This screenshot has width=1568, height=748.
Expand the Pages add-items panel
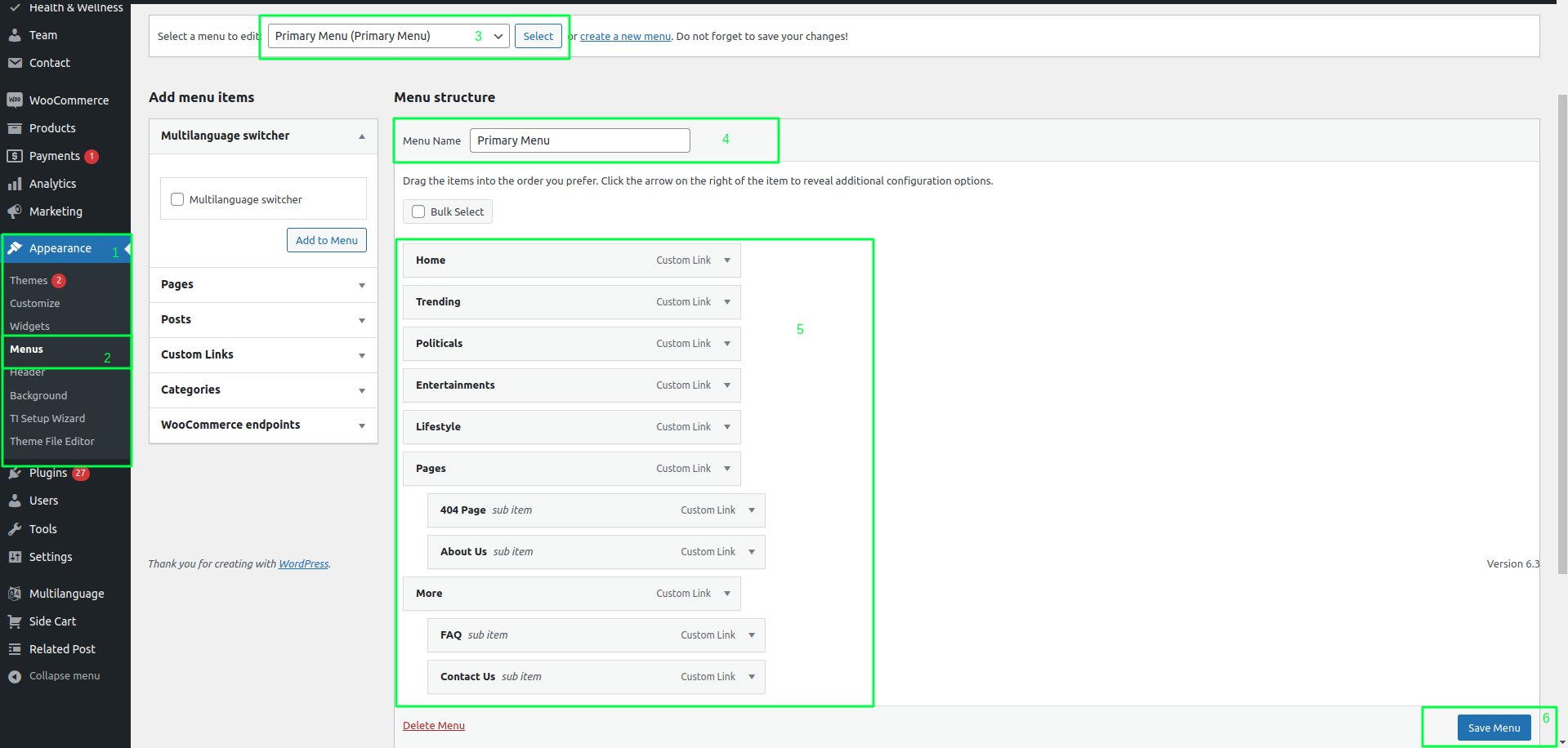coord(362,285)
